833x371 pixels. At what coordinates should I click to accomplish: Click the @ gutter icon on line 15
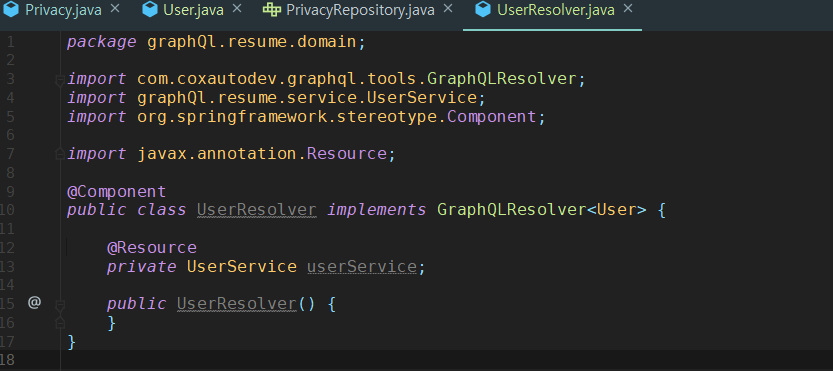34,303
